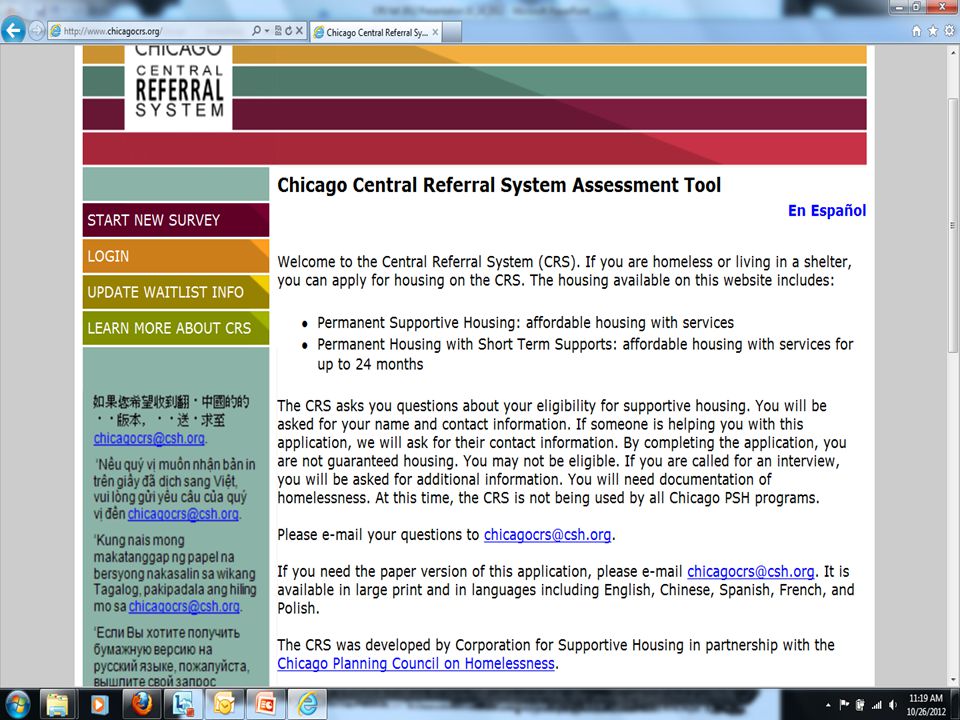This screenshot has height=720, width=960.
Task: Open Firefox from the taskbar
Action: pos(140,704)
